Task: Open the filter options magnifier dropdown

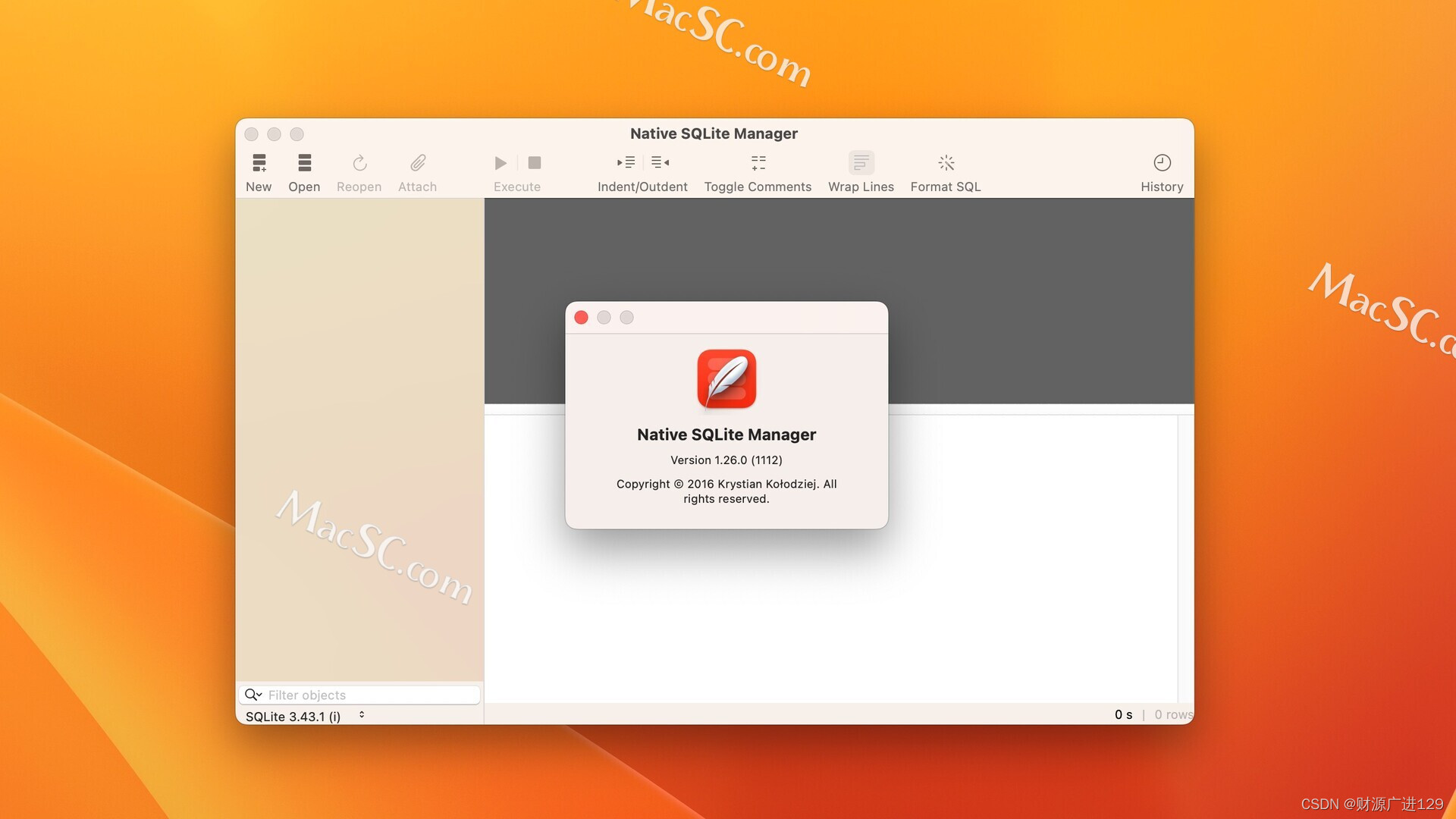Action: coord(253,695)
